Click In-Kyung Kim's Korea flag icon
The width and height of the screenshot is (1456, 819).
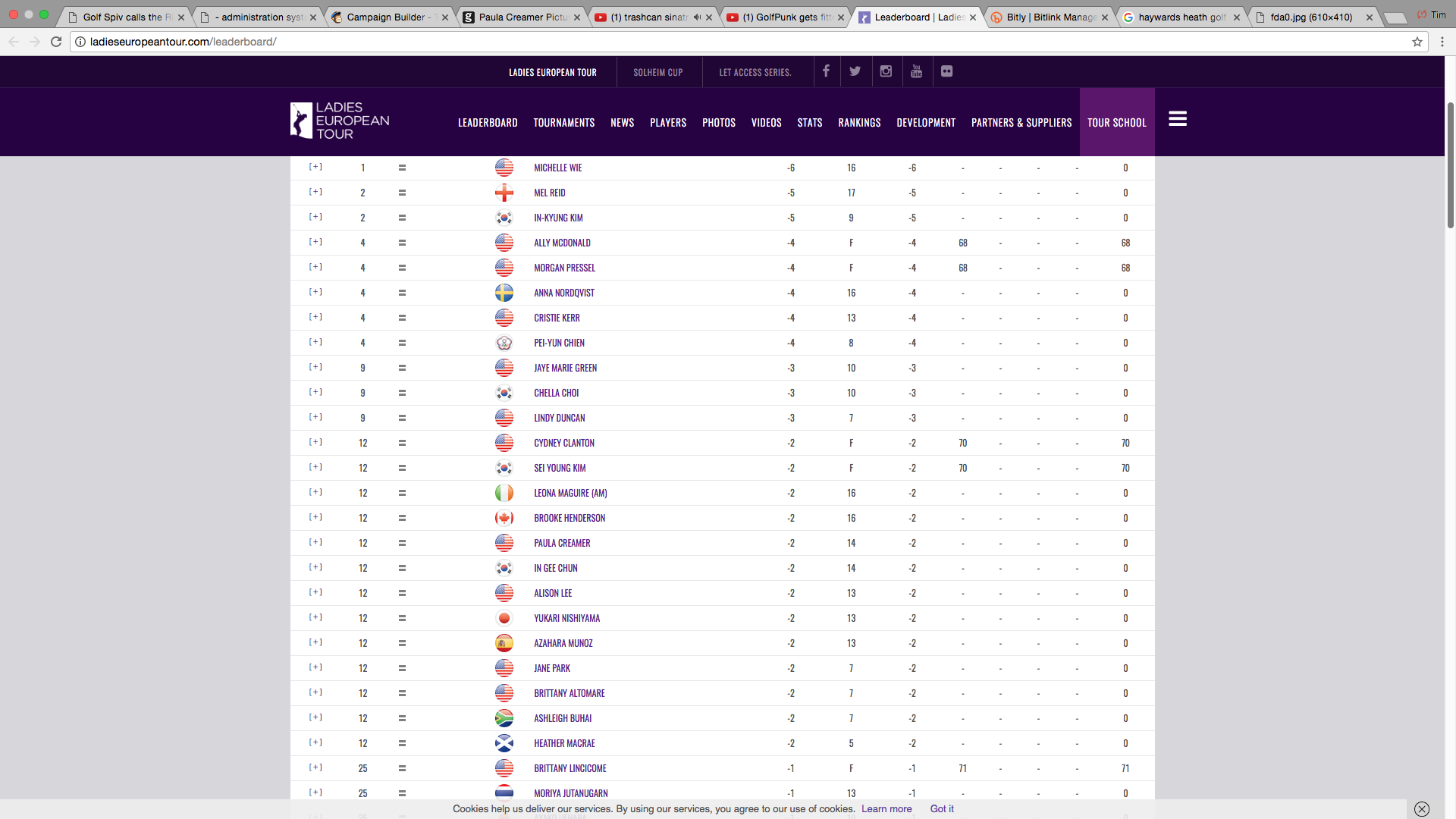(x=504, y=218)
